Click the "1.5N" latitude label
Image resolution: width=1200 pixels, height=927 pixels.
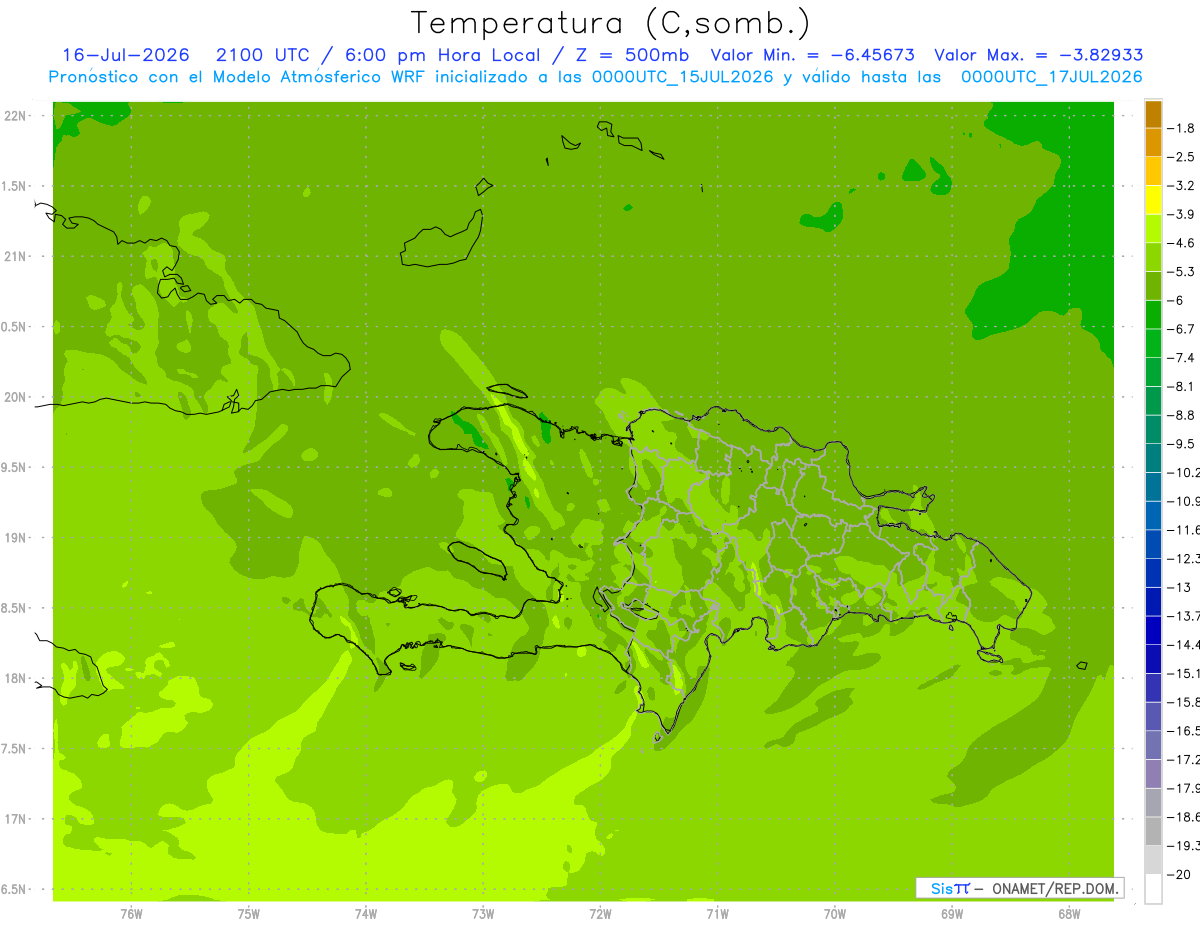(14, 186)
